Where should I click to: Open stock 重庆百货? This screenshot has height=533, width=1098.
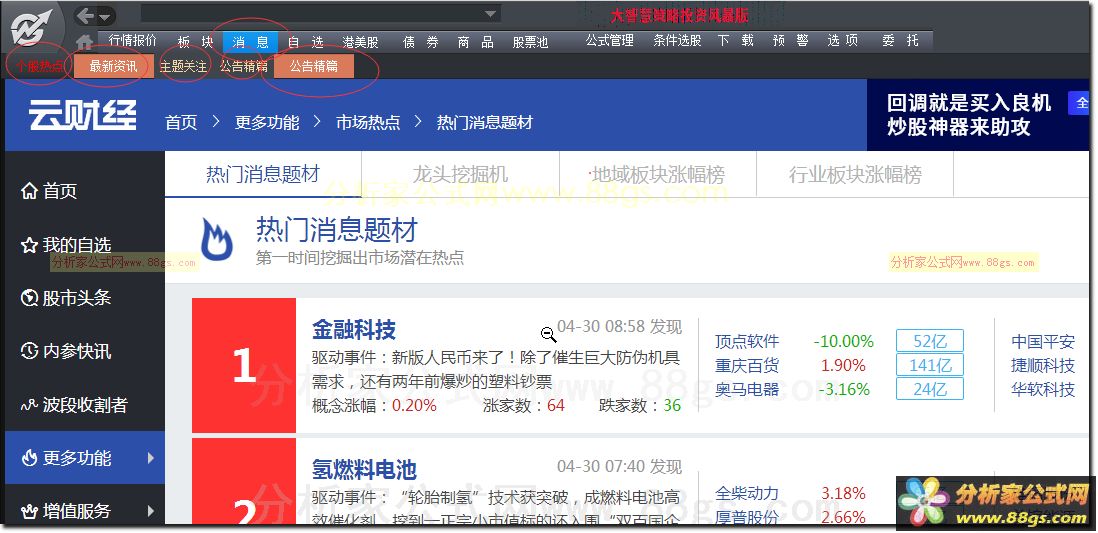click(746, 366)
